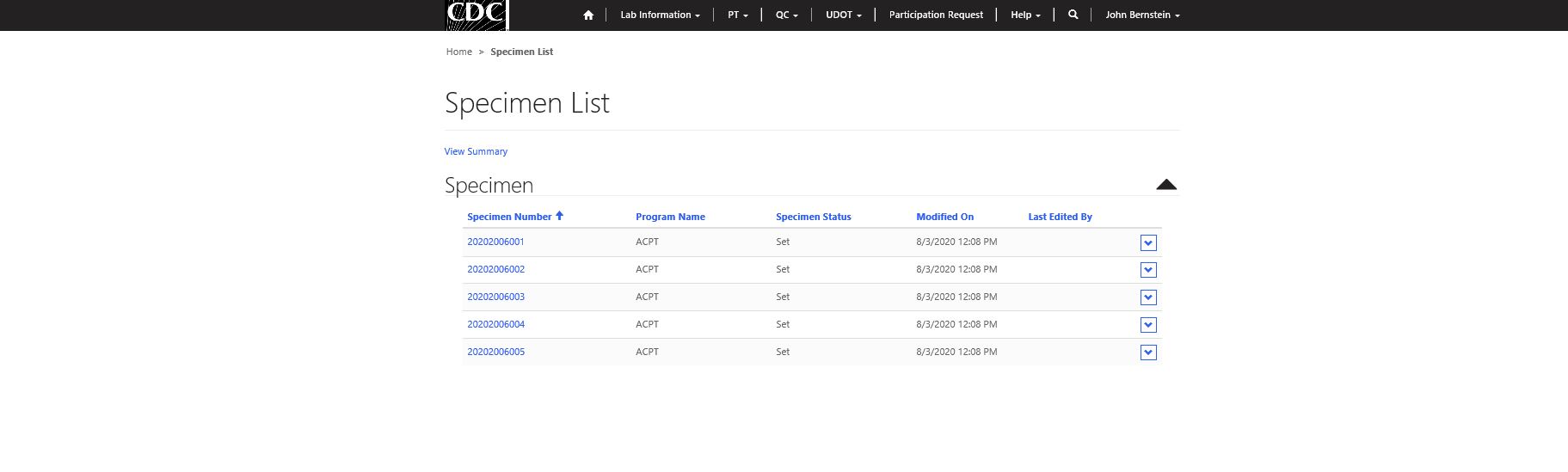
Task: Open the John Bernstein user menu
Action: (x=1142, y=15)
